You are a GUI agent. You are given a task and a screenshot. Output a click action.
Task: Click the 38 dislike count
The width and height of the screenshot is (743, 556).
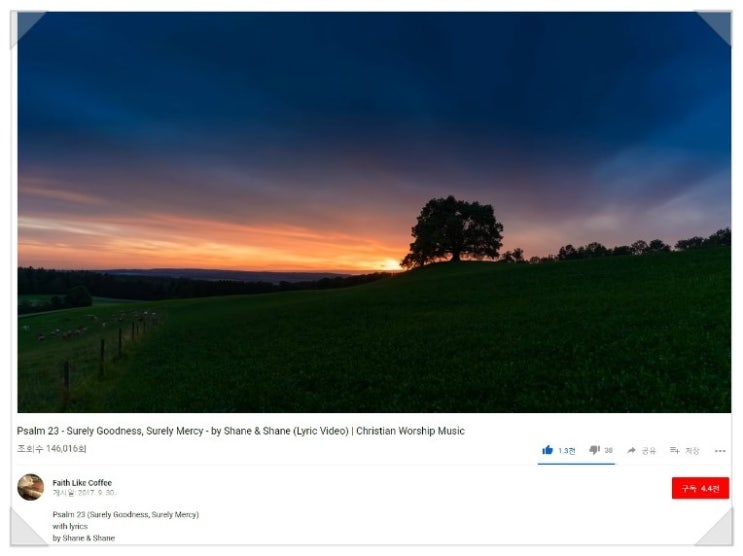(608, 450)
